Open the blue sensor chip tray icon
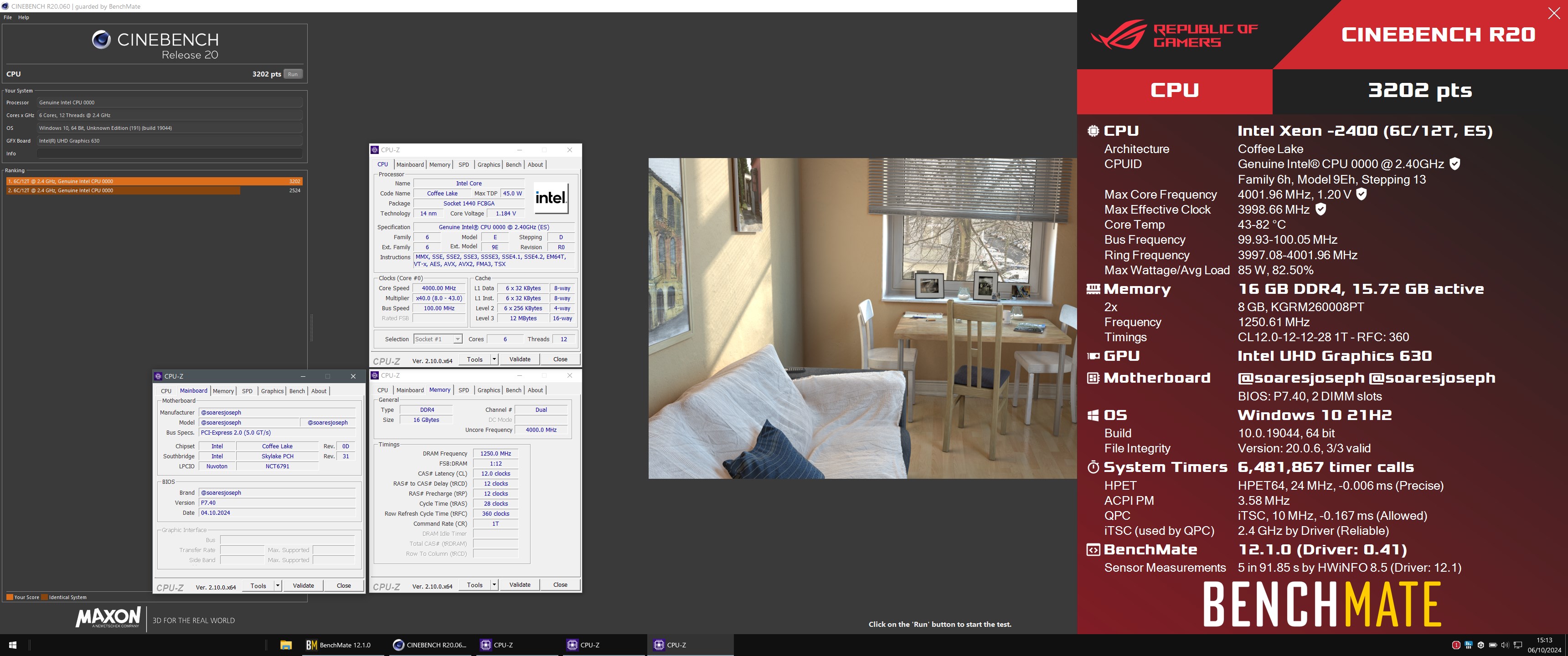The width and height of the screenshot is (1568, 656). 1468,645
